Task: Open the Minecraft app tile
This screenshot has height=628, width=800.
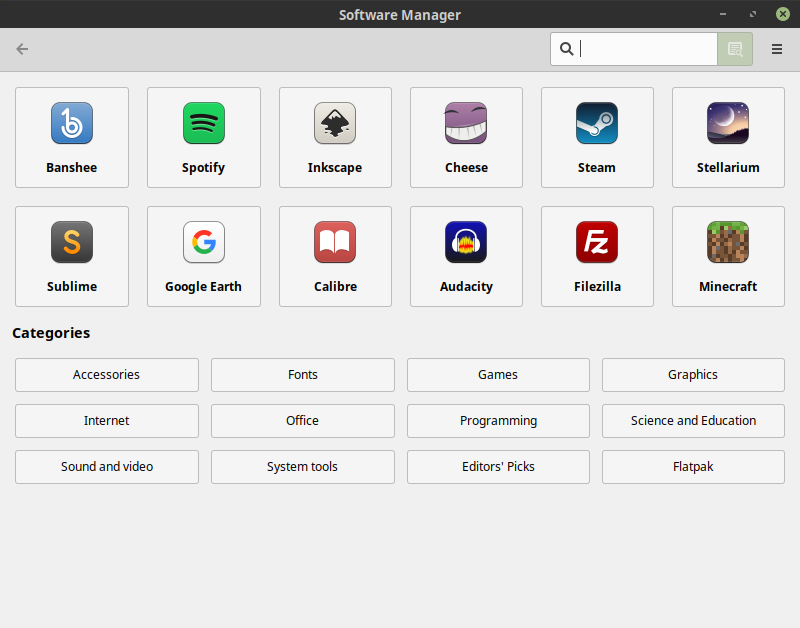Action: tap(728, 256)
